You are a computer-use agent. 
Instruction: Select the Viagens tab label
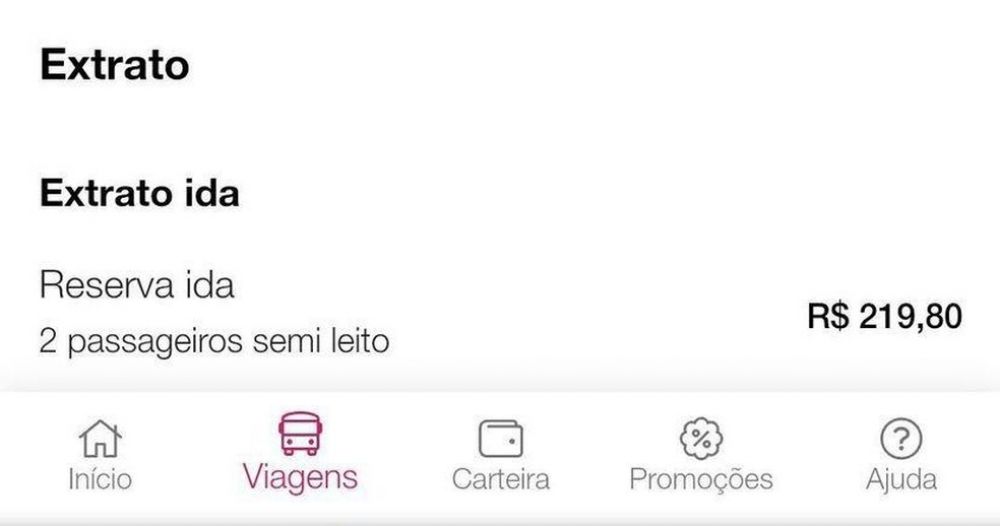(x=300, y=478)
